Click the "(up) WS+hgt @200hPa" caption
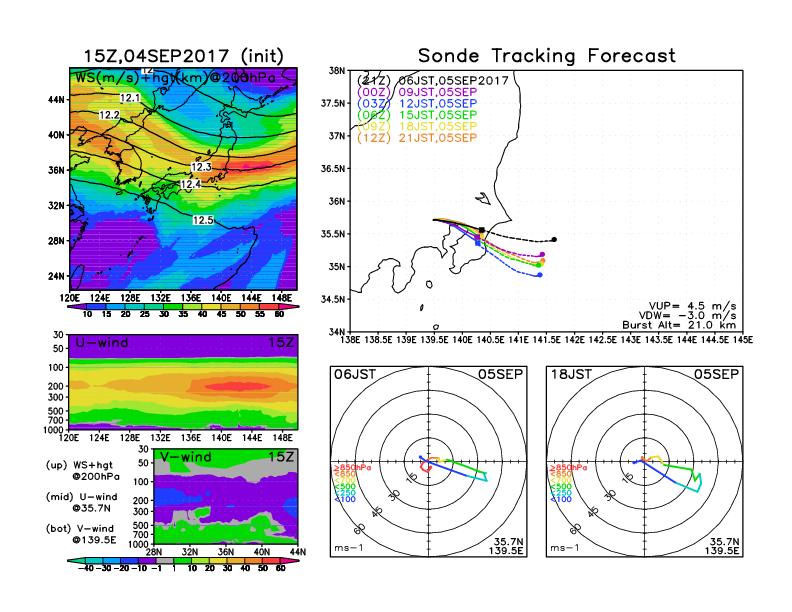 [81, 471]
